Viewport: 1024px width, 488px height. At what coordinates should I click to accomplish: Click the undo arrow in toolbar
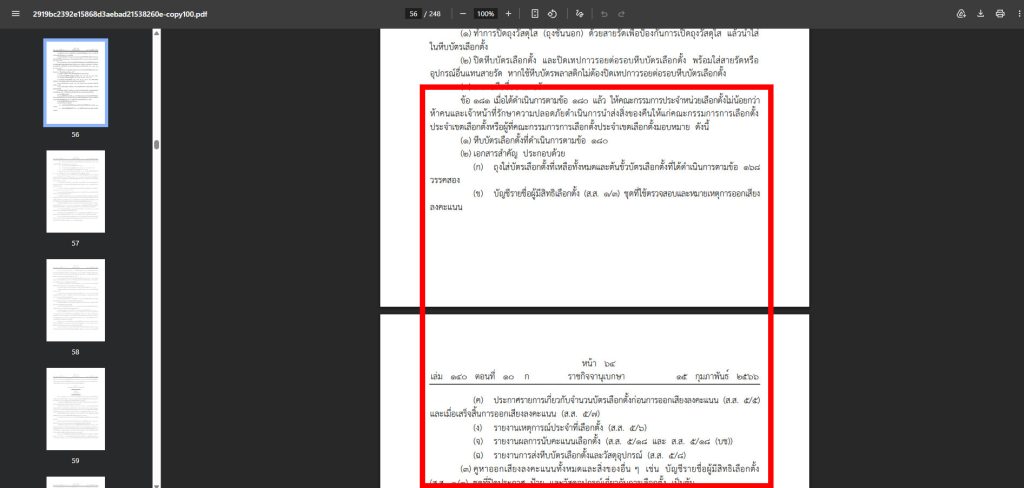[x=605, y=14]
